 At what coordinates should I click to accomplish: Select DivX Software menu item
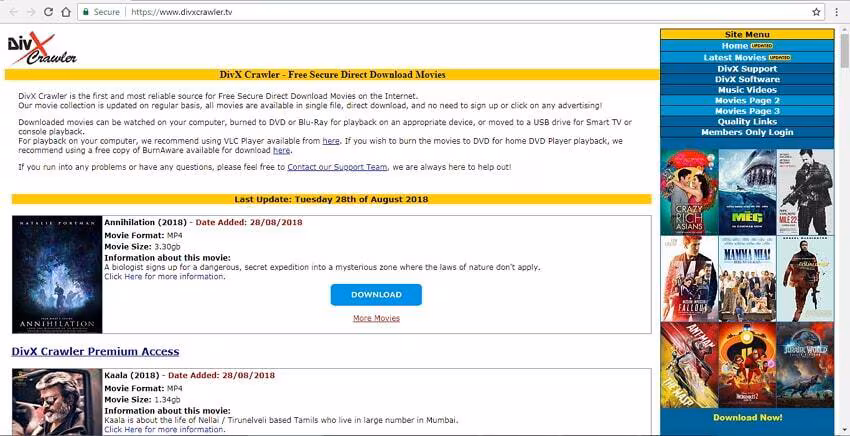tap(747, 79)
